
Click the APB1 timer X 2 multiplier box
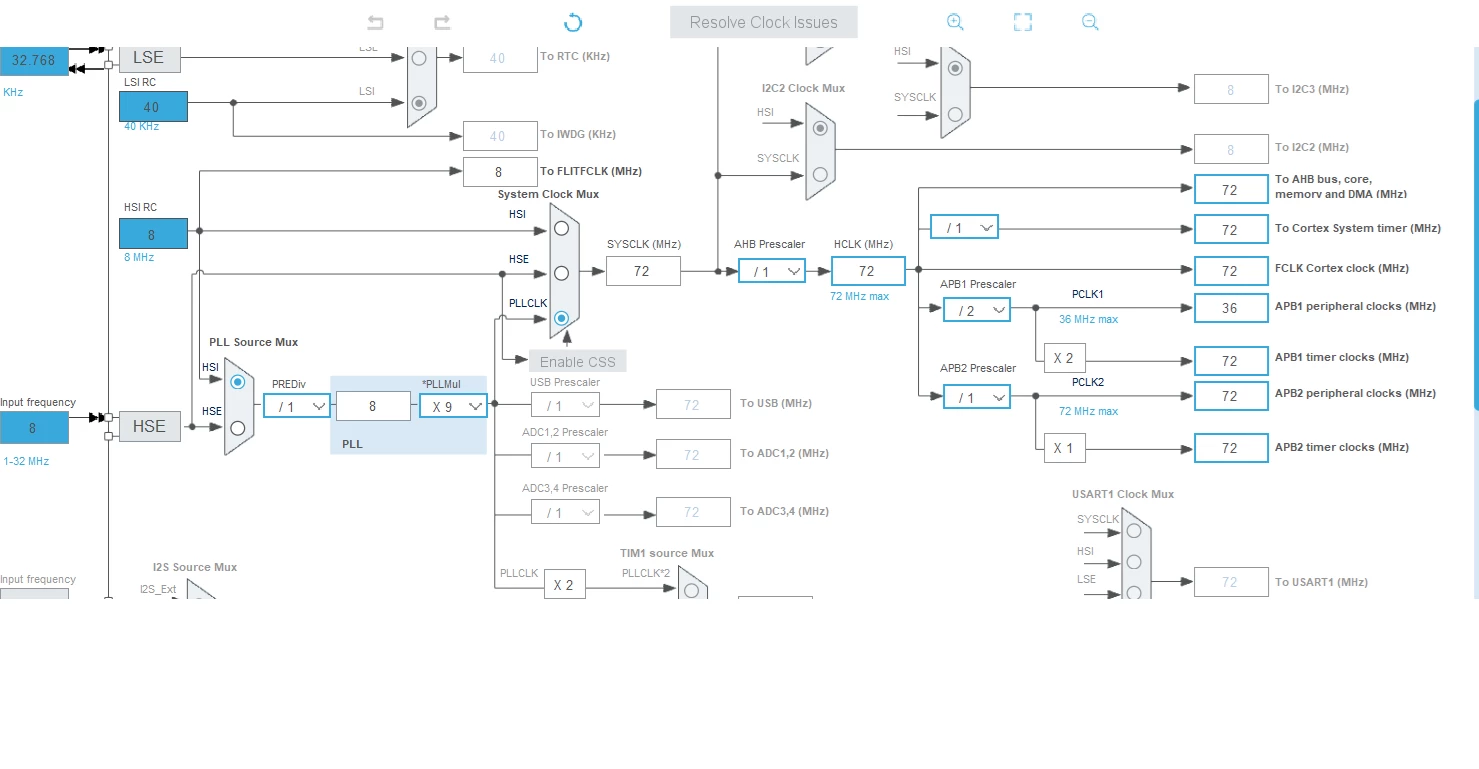point(1064,358)
